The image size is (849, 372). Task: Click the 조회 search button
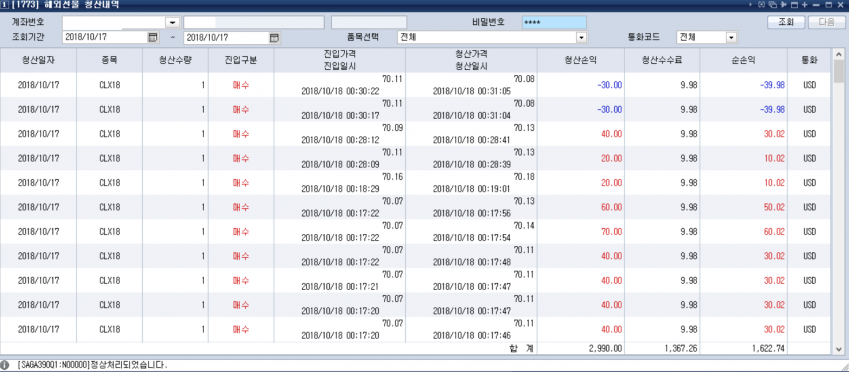[x=786, y=22]
